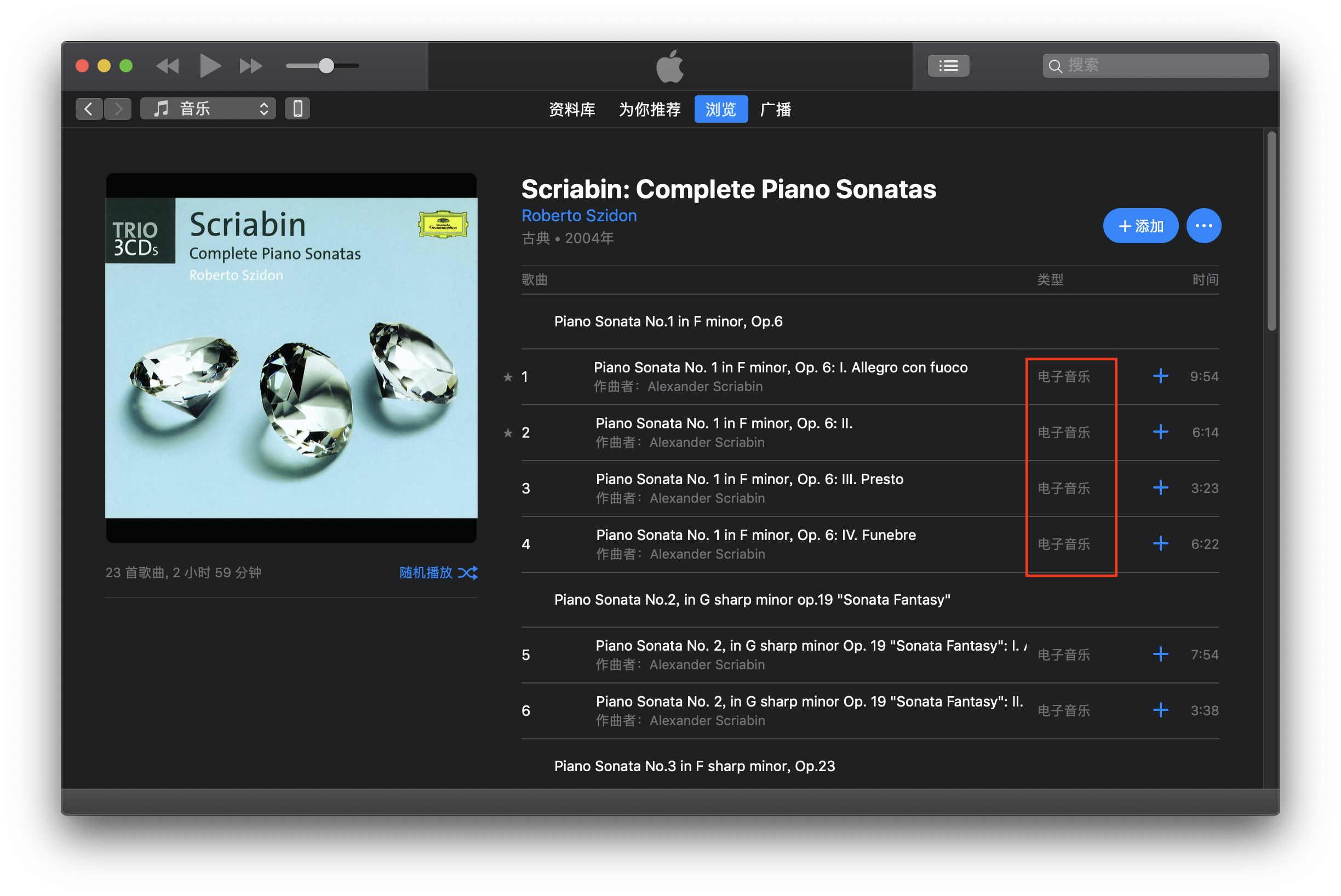Start playback with the play button
This screenshot has height=896, width=1341.
210,66
